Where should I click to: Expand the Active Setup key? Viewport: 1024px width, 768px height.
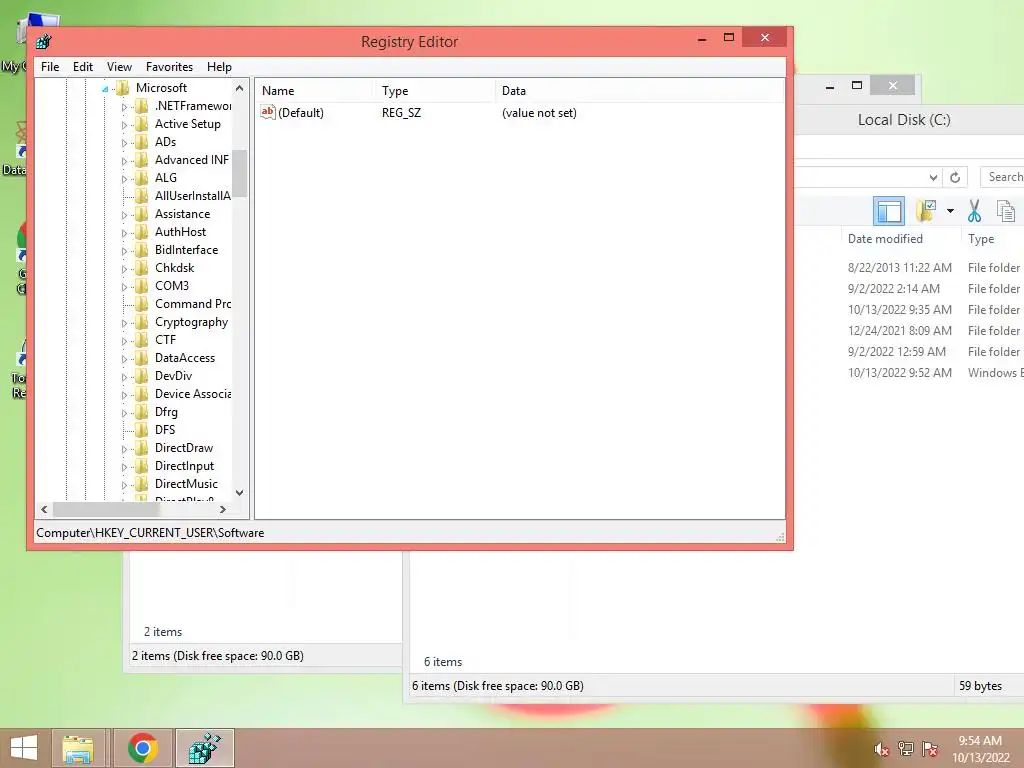124,125
